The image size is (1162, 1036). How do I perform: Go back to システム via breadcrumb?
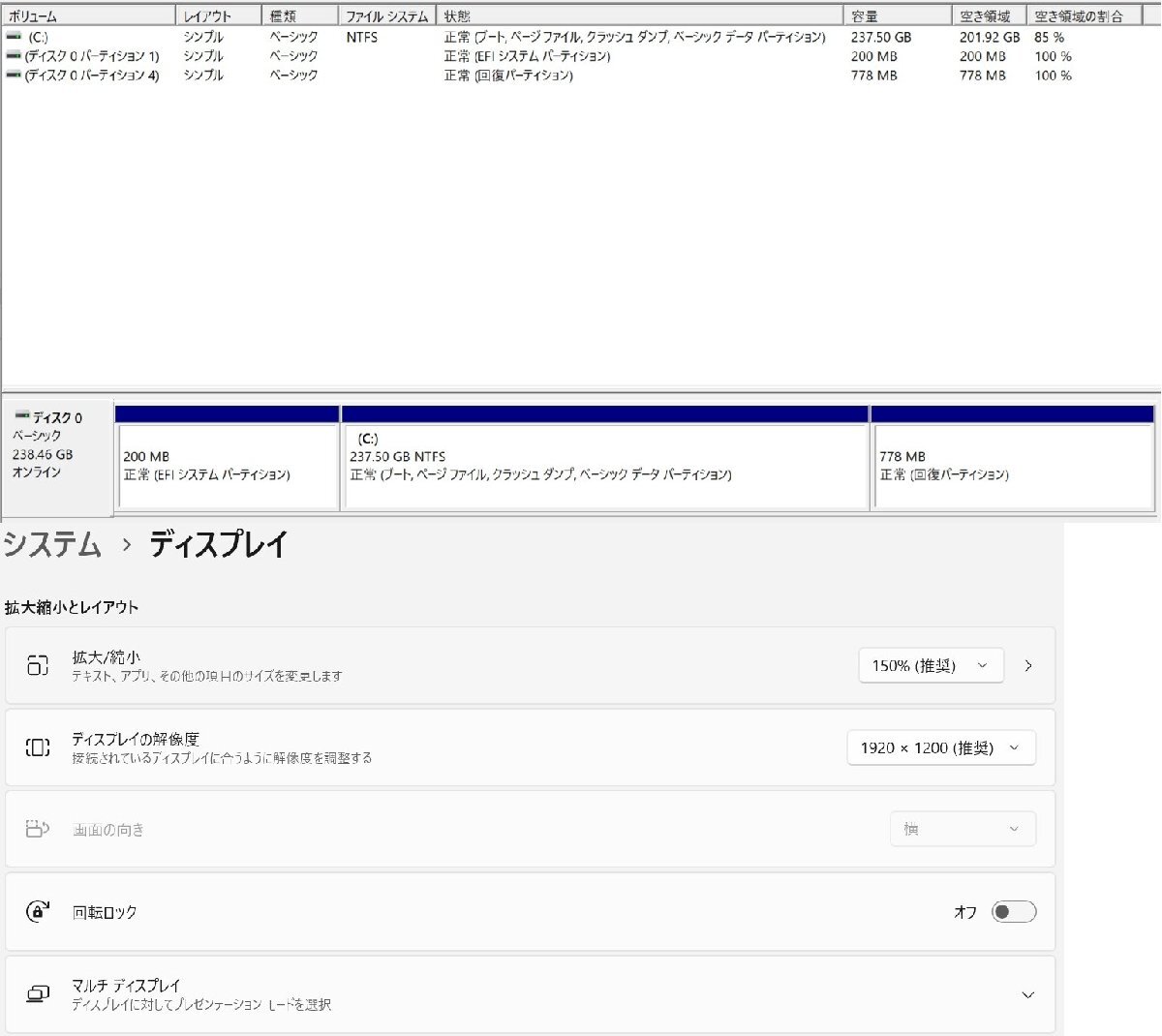pos(50,545)
